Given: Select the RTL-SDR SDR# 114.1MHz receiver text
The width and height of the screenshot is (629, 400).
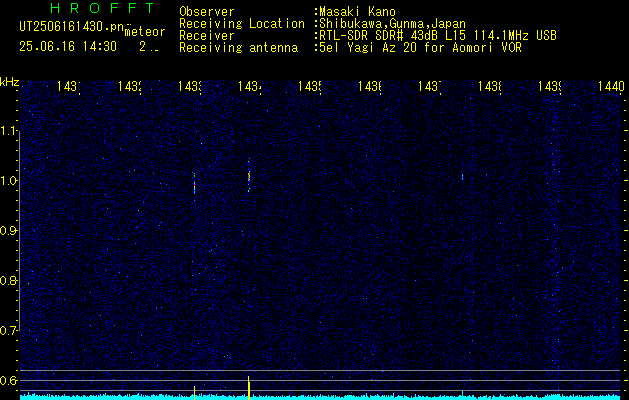Looking at the screenshot, I should pyautogui.click(x=438, y=36).
